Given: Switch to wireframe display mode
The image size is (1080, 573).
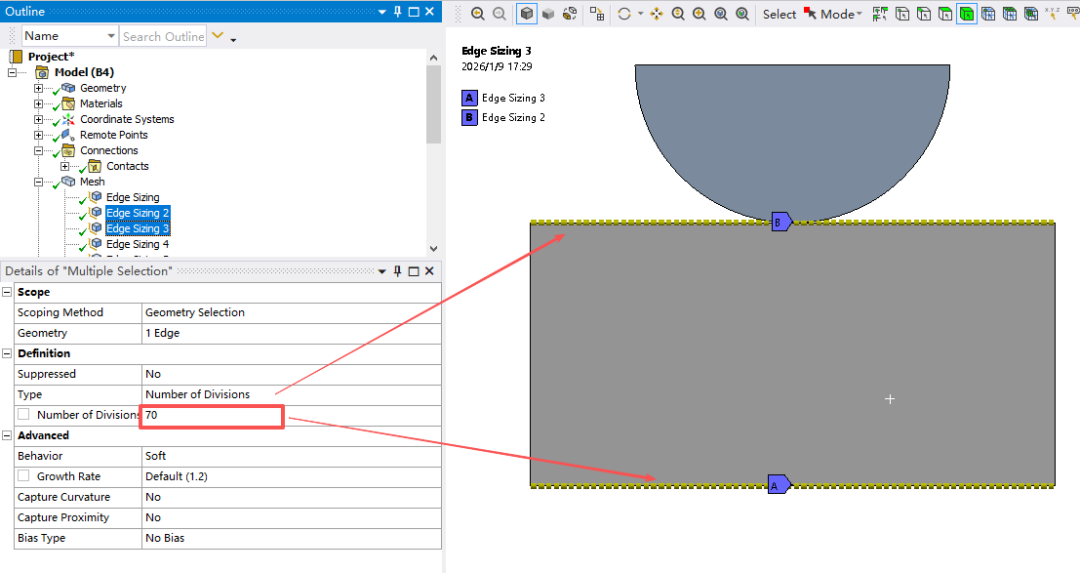Looking at the screenshot, I should click(x=570, y=14).
